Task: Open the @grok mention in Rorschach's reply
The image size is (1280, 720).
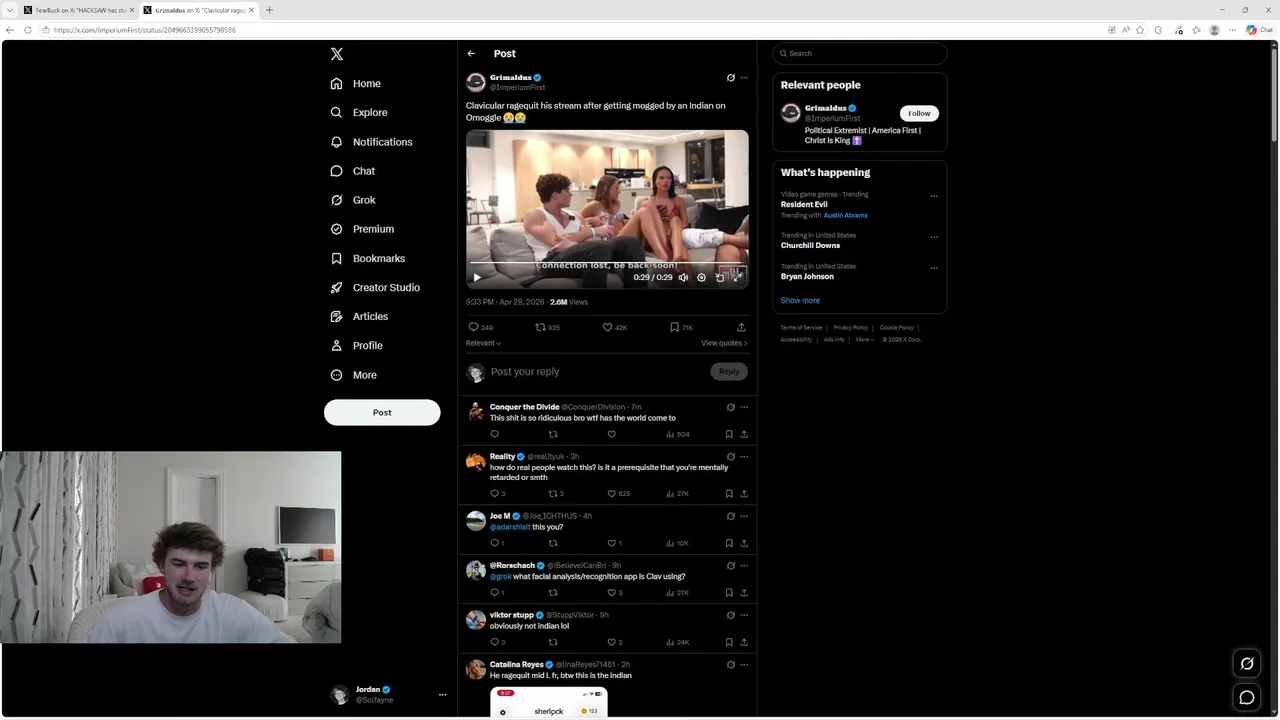Action: pos(500,577)
